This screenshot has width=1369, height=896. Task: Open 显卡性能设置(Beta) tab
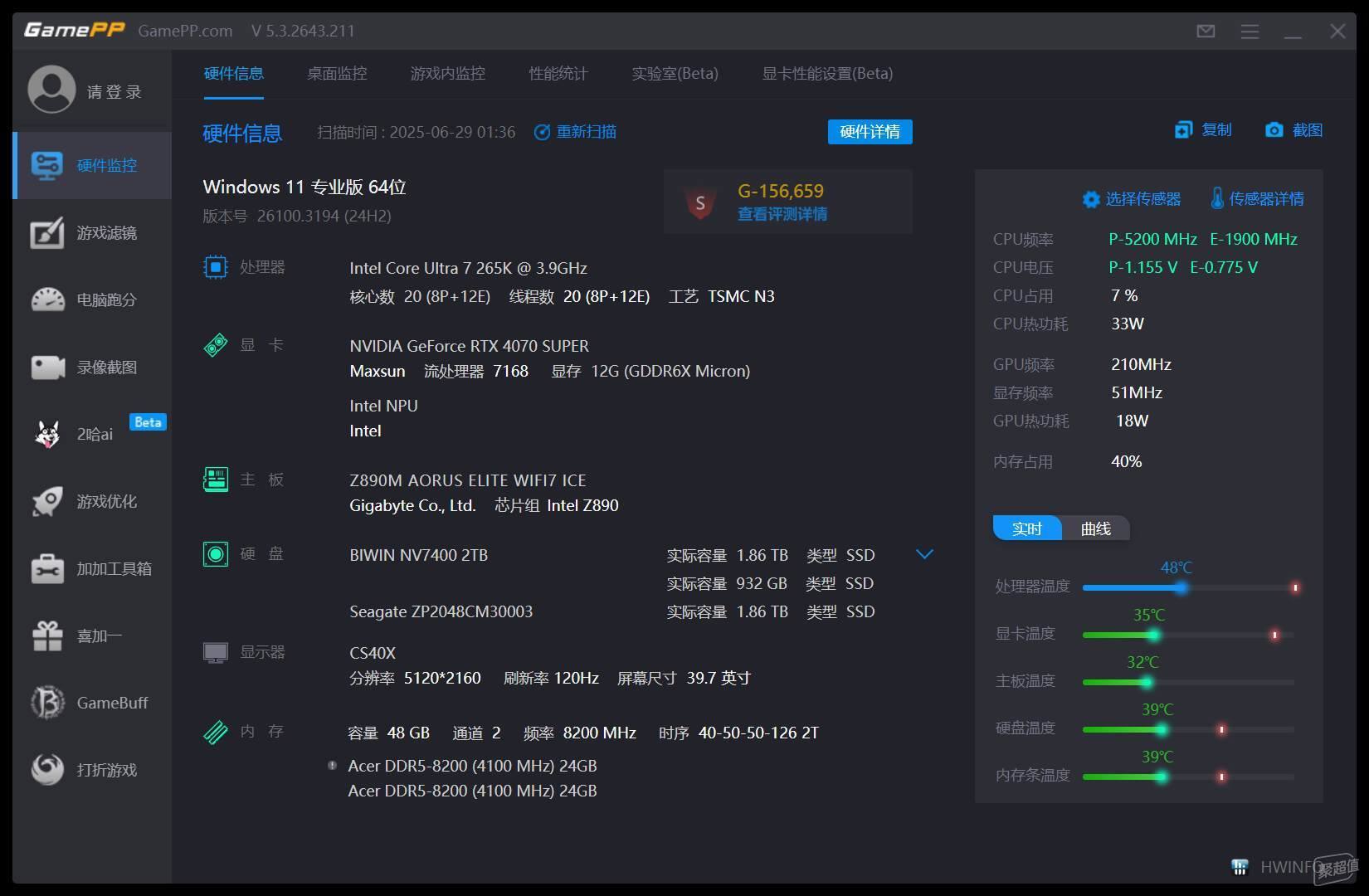828,74
